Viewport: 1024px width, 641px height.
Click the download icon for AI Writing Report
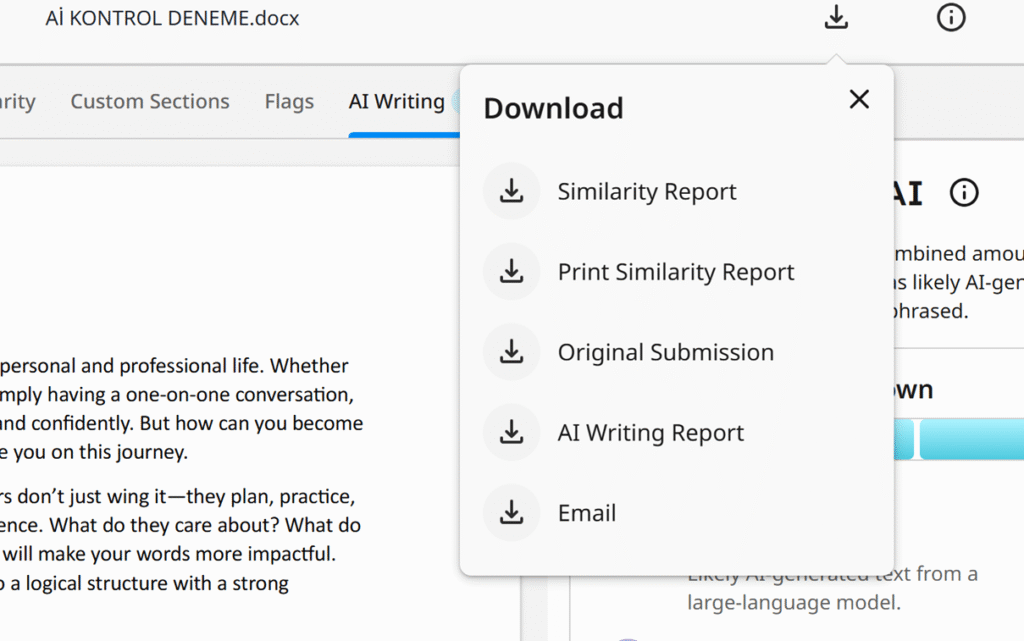(512, 432)
